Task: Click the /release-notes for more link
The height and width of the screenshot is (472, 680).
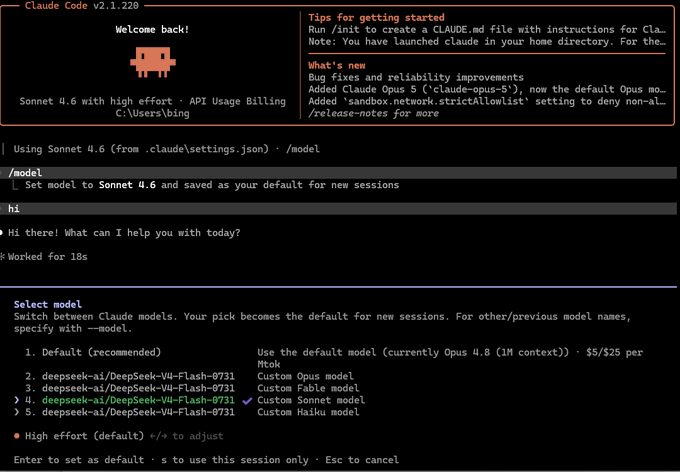Action: click(x=373, y=113)
